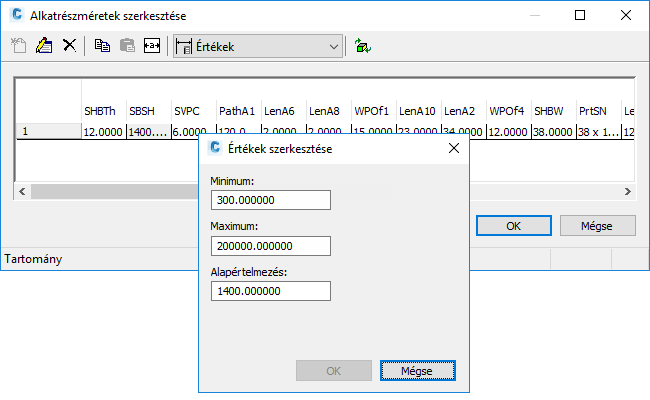Click the horizontal scrollbar thumb

[x=115, y=192]
